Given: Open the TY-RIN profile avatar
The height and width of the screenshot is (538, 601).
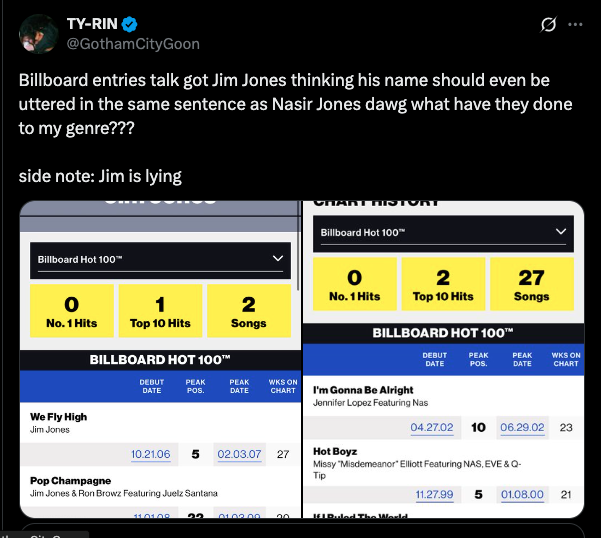Looking at the screenshot, I should click(38, 34).
